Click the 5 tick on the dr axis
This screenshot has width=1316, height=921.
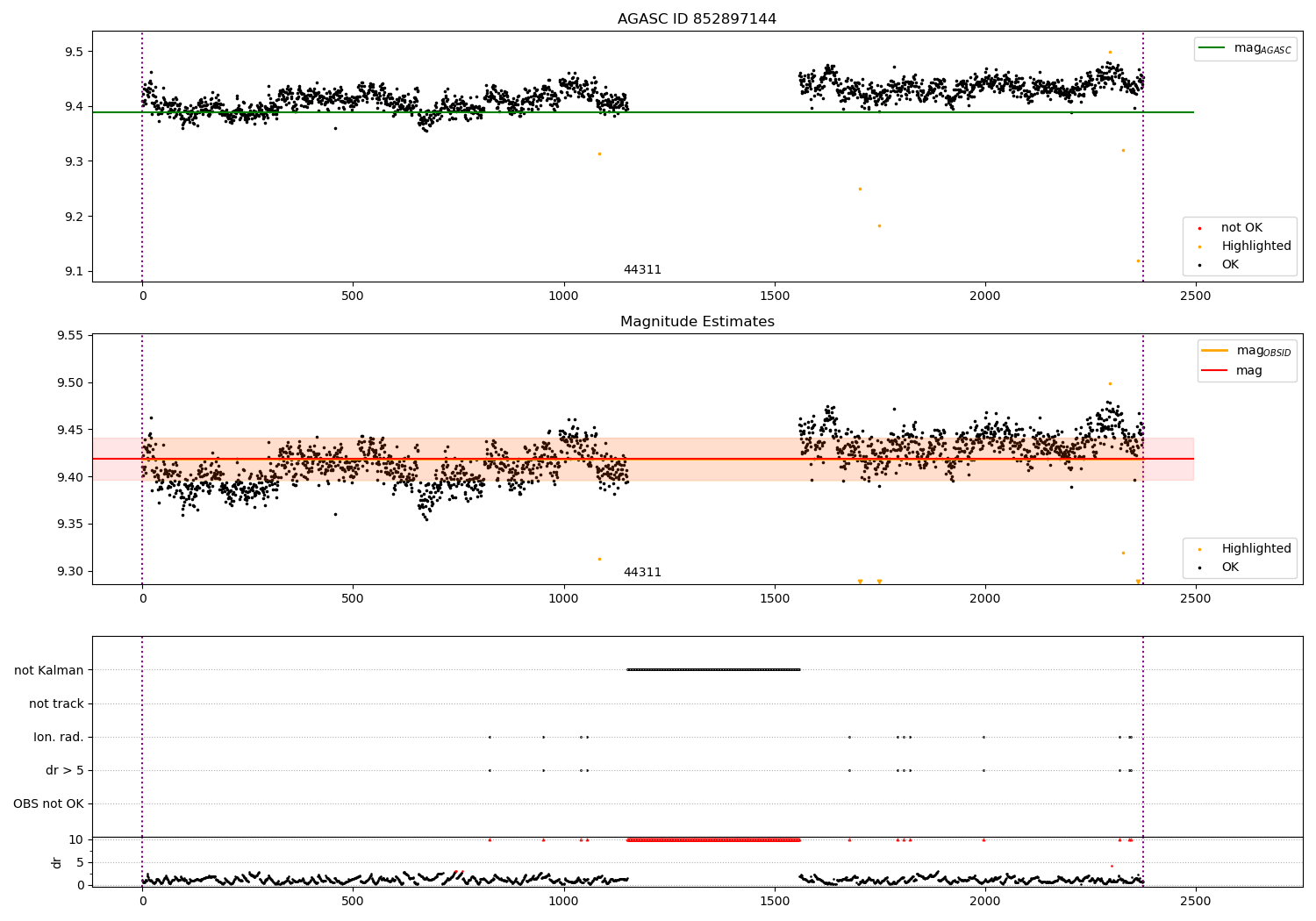tap(80, 862)
